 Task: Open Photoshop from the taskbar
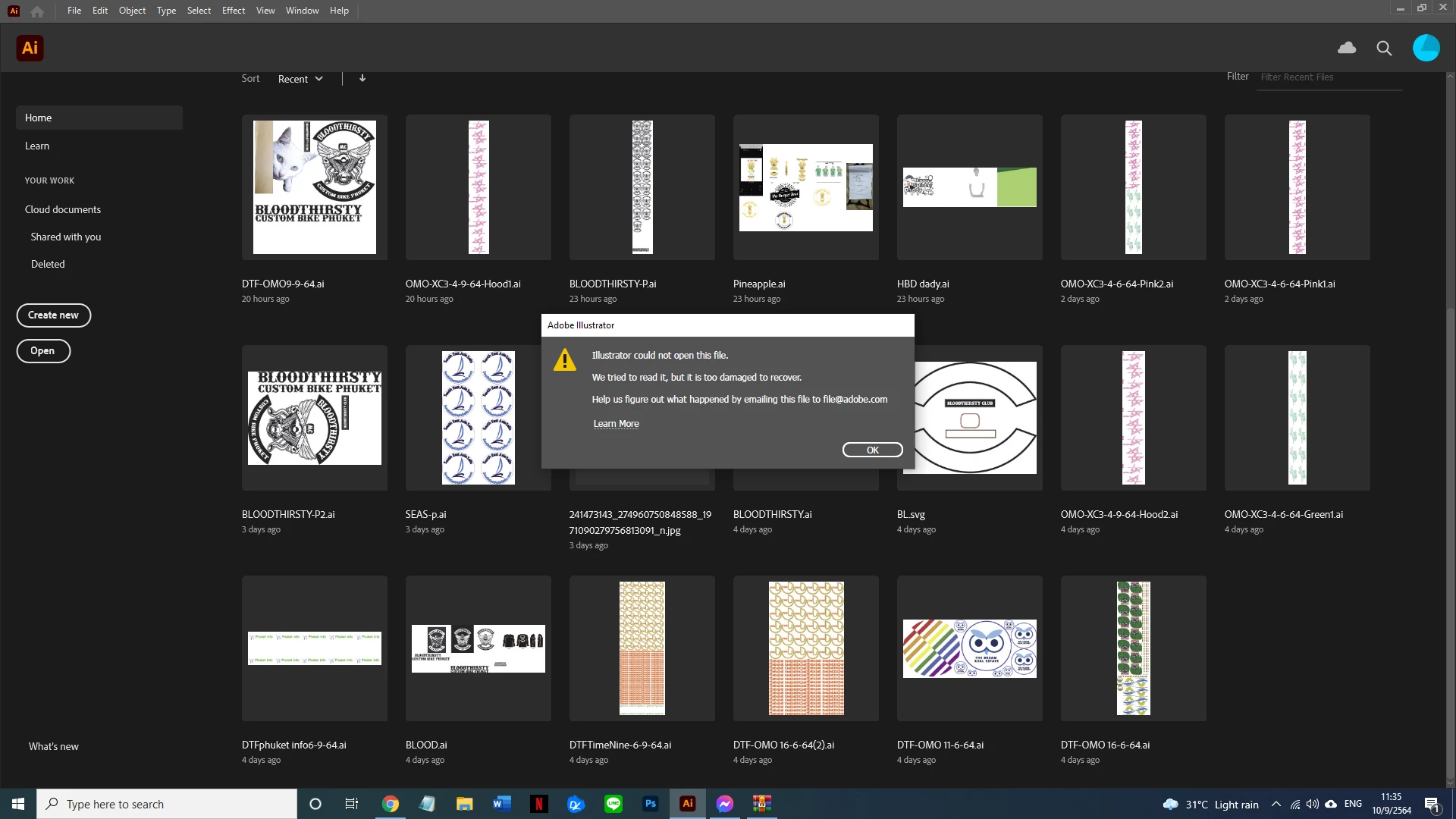pos(650,804)
